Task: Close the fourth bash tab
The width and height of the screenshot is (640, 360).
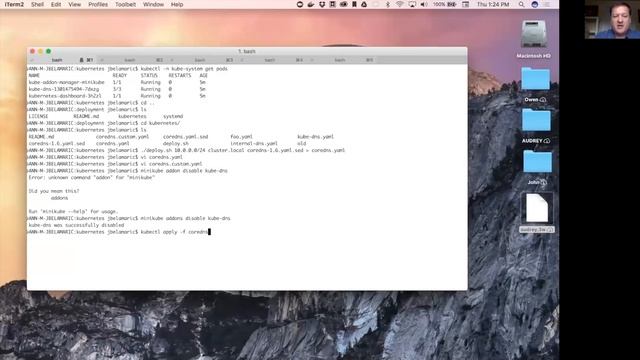Action: [242, 60]
